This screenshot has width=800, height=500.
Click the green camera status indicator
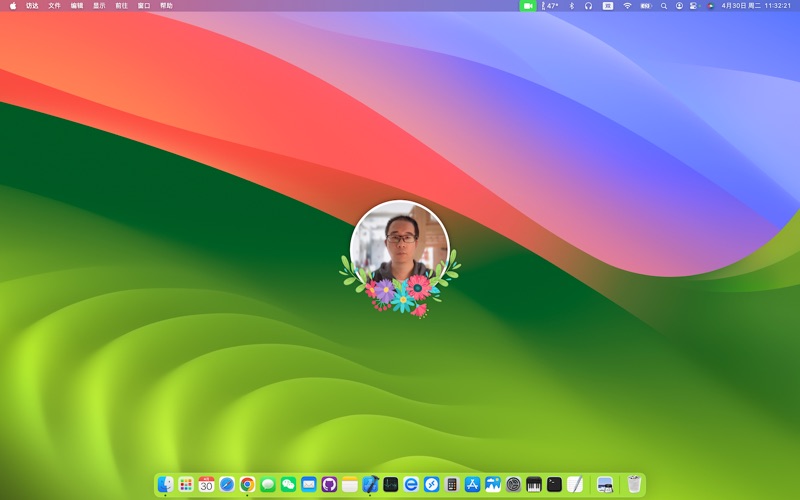point(528,6)
